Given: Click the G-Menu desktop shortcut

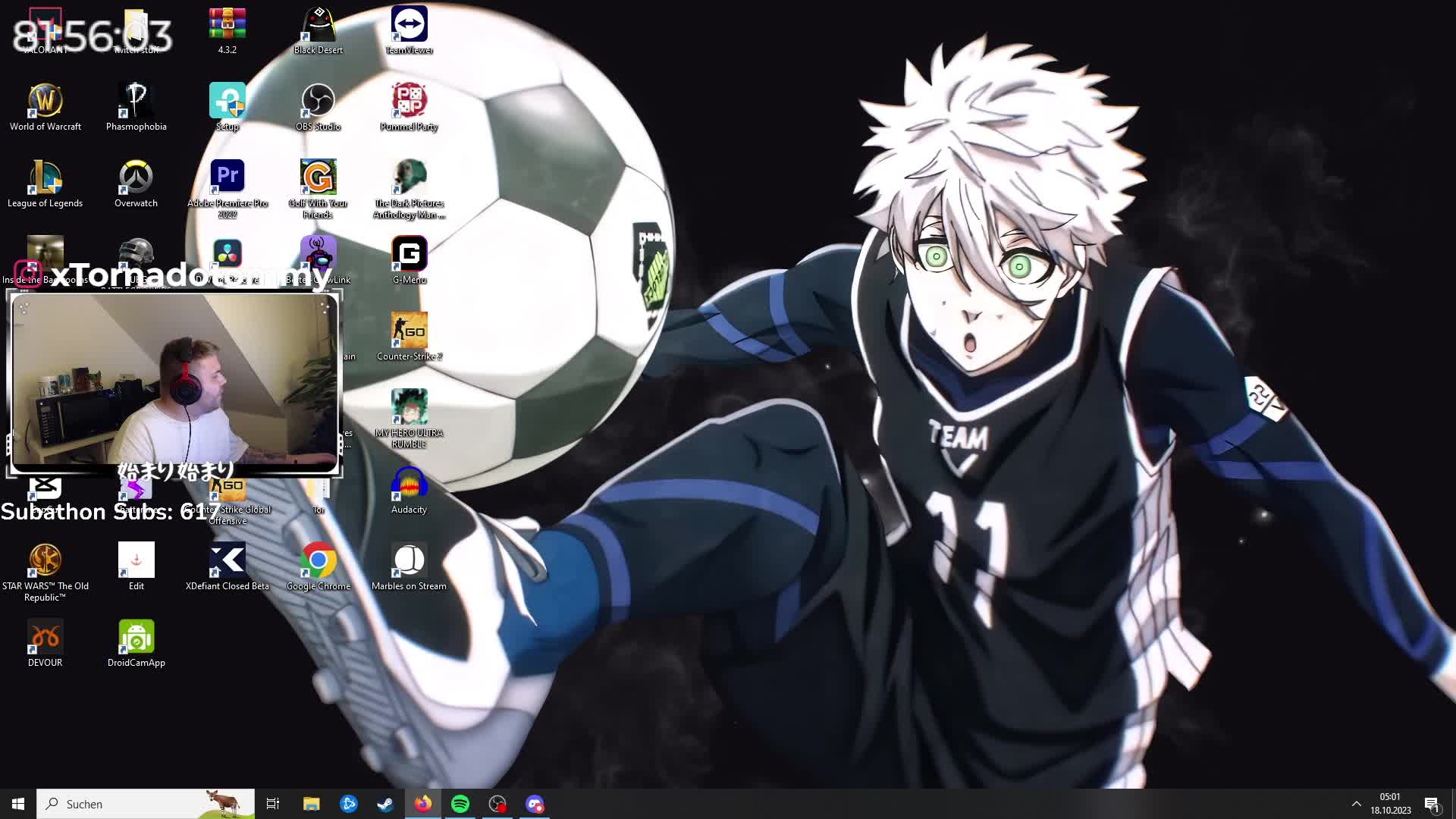Looking at the screenshot, I should click(x=409, y=261).
